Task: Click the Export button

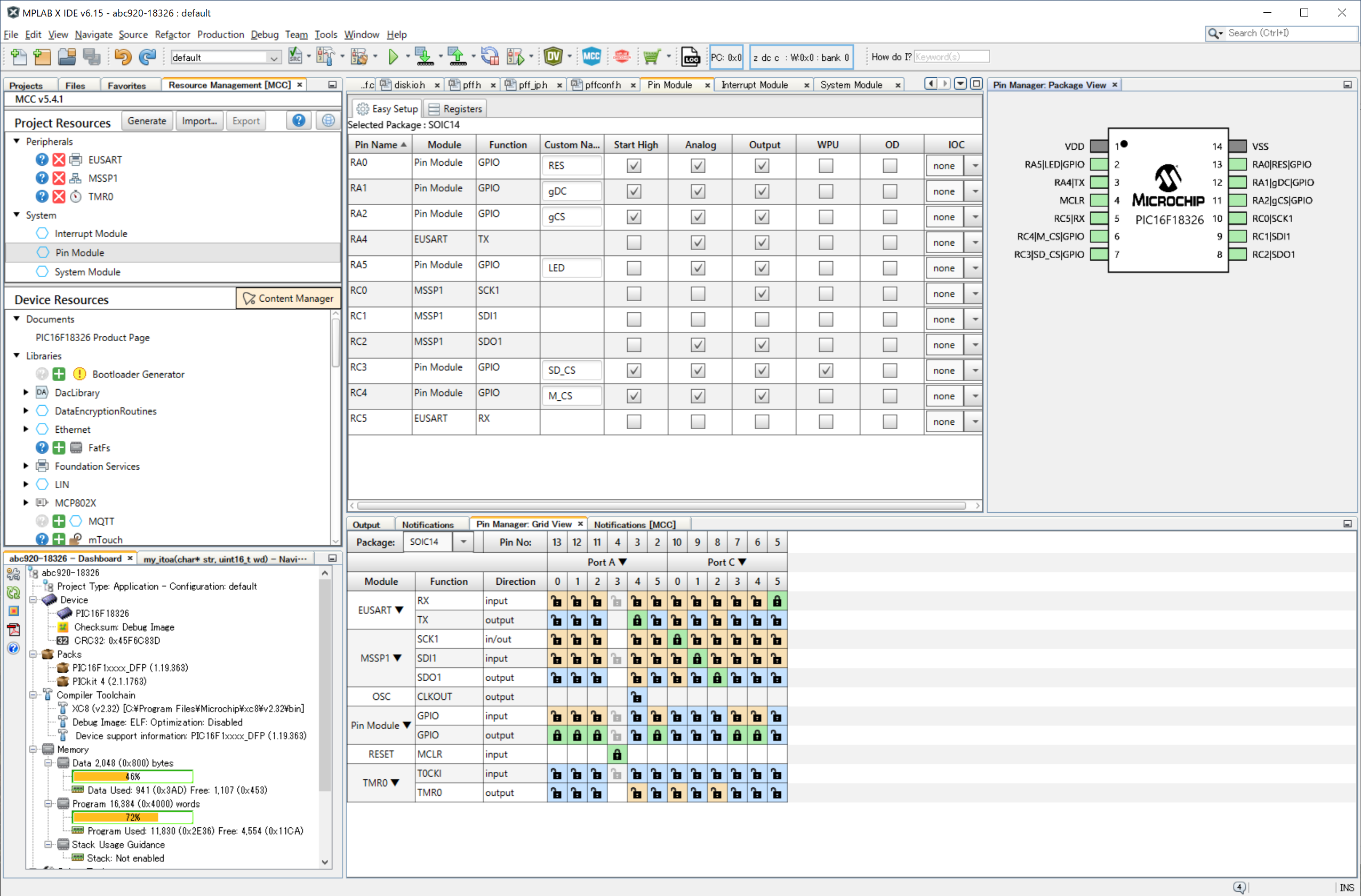Action: [x=245, y=120]
